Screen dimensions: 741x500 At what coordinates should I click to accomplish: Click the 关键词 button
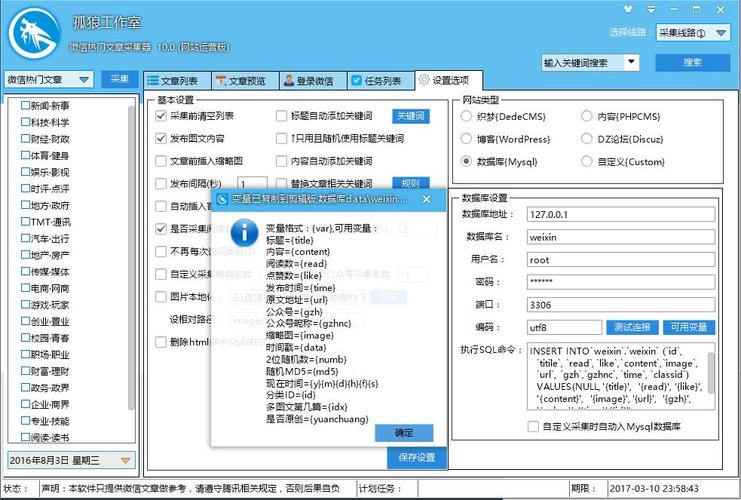coord(411,116)
